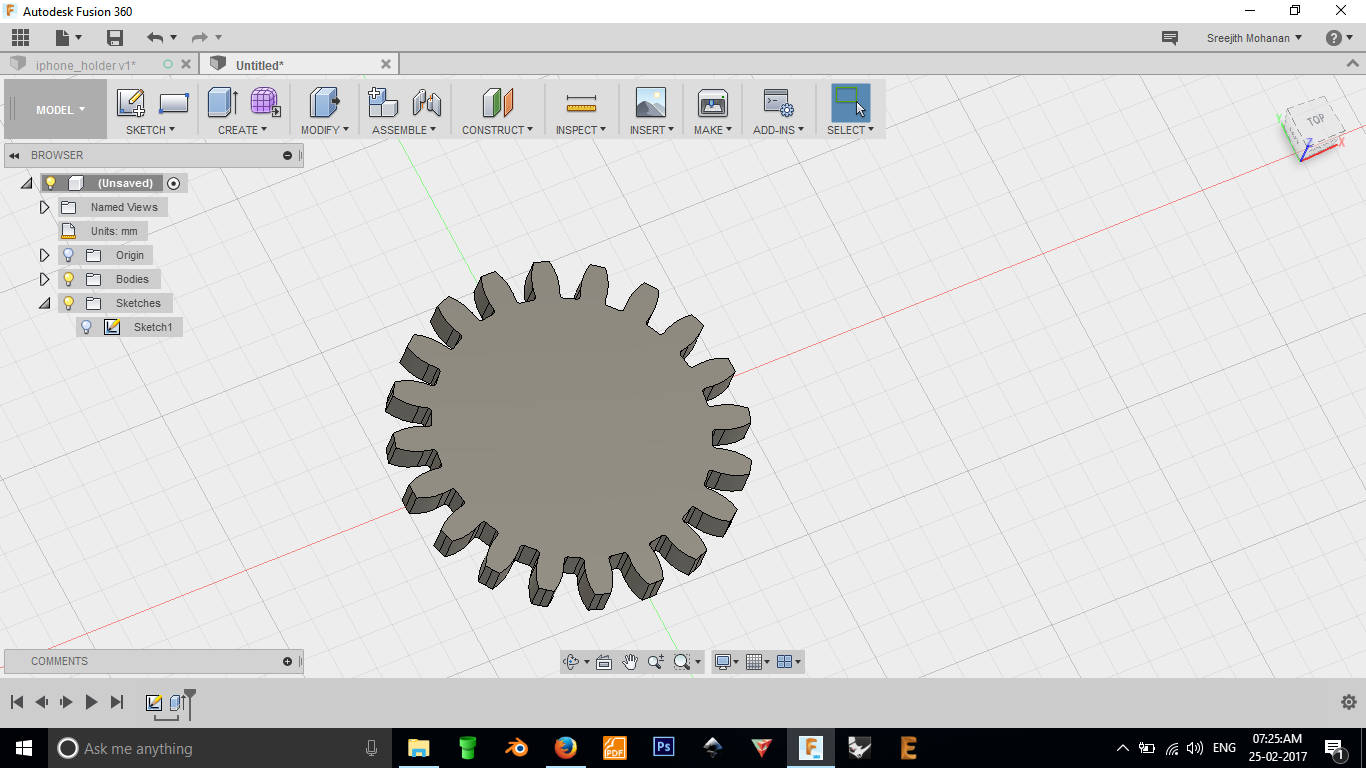Click the sketch feature in timeline
Screen dimensions: 1366x768
tap(154, 702)
